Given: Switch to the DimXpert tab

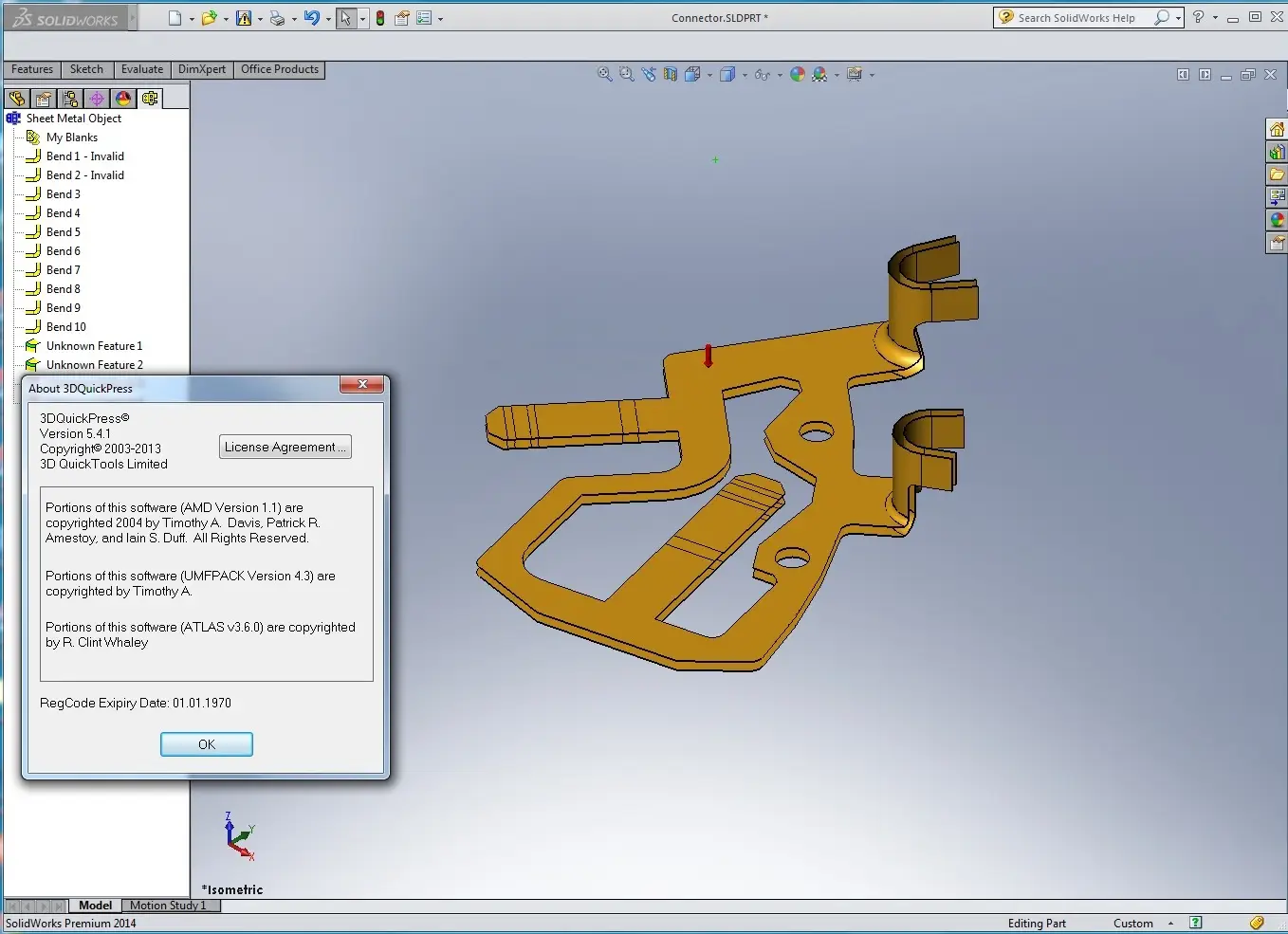Looking at the screenshot, I should (202, 69).
